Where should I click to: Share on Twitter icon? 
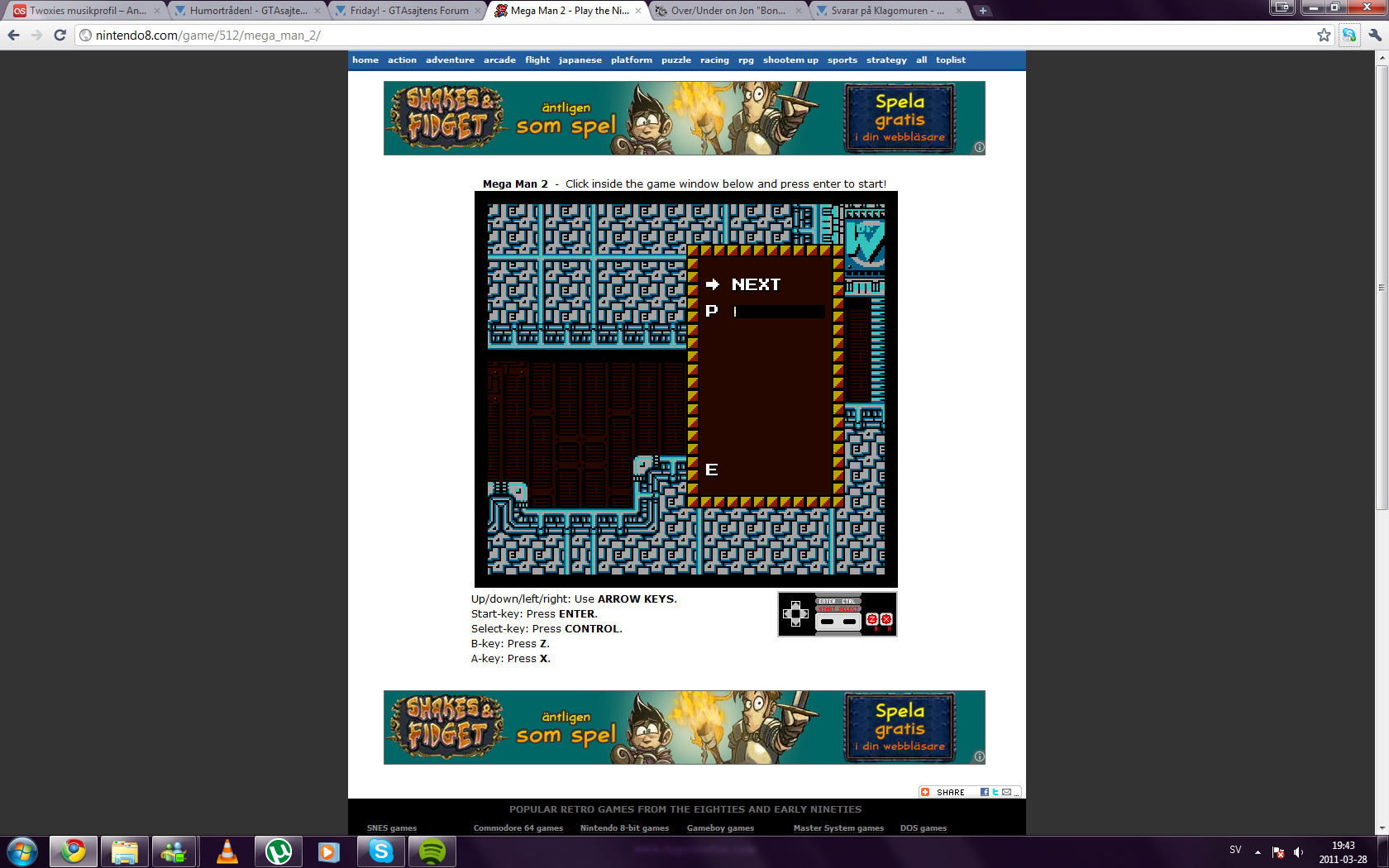point(995,792)
